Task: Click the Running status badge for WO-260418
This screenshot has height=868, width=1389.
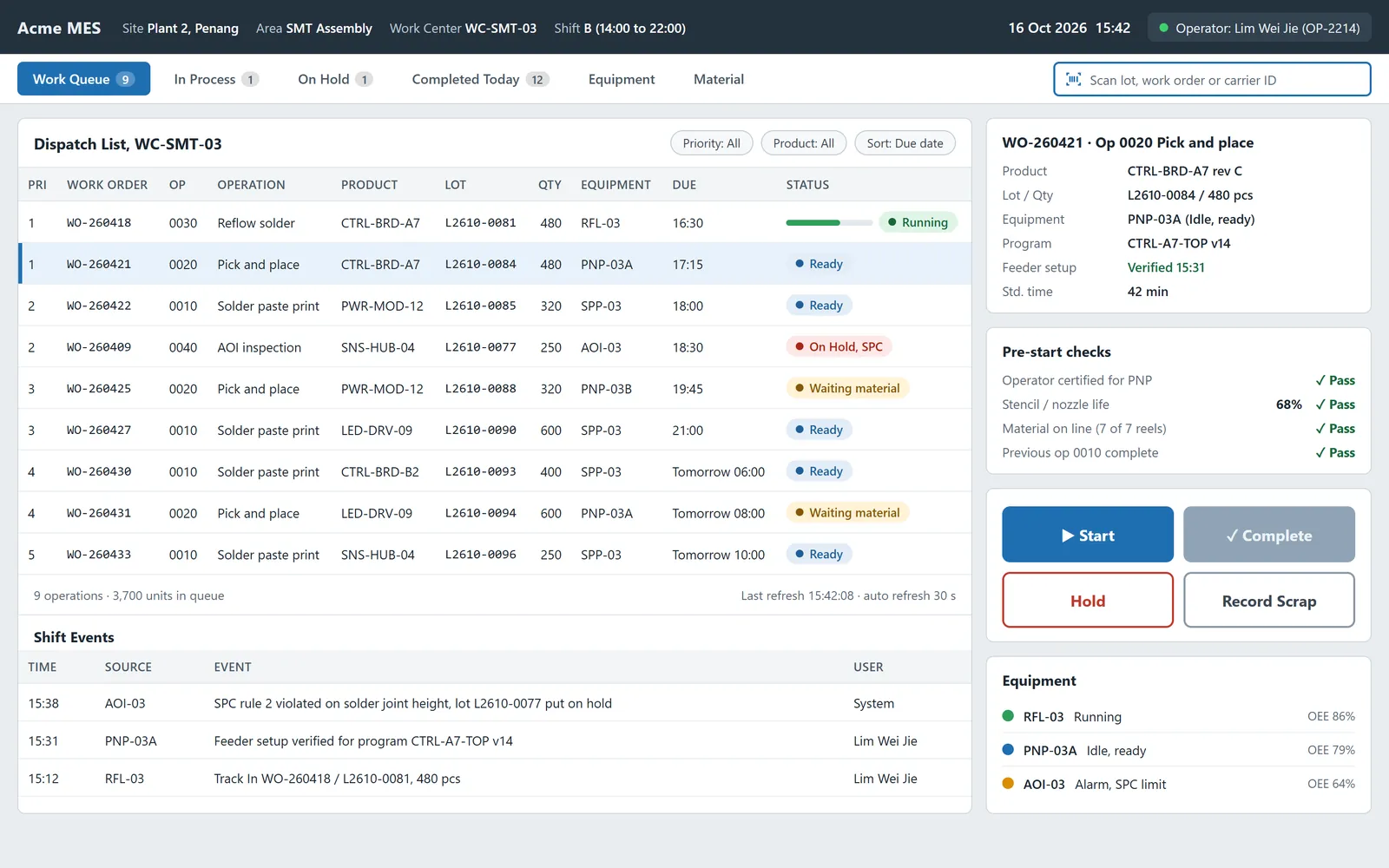Action: (x=918, y=222)
